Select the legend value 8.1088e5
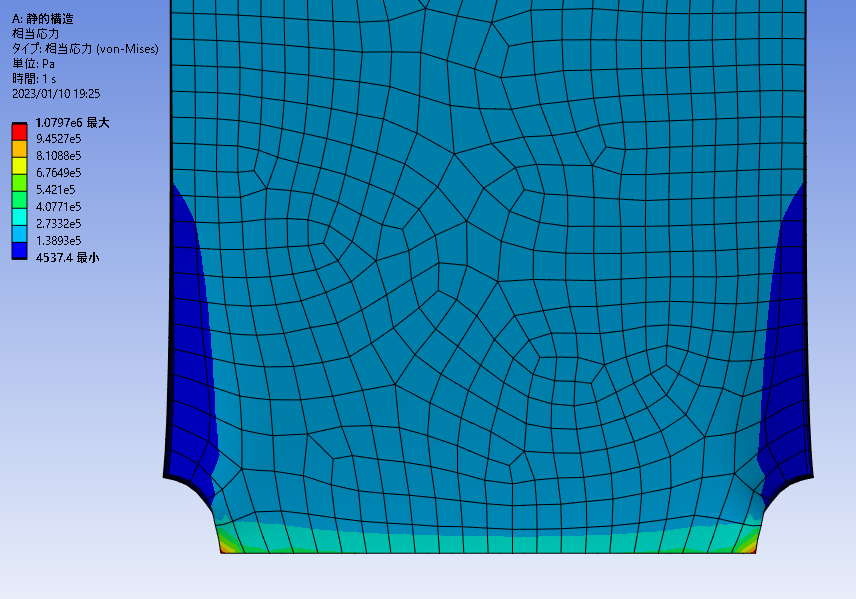 (58, 156)
